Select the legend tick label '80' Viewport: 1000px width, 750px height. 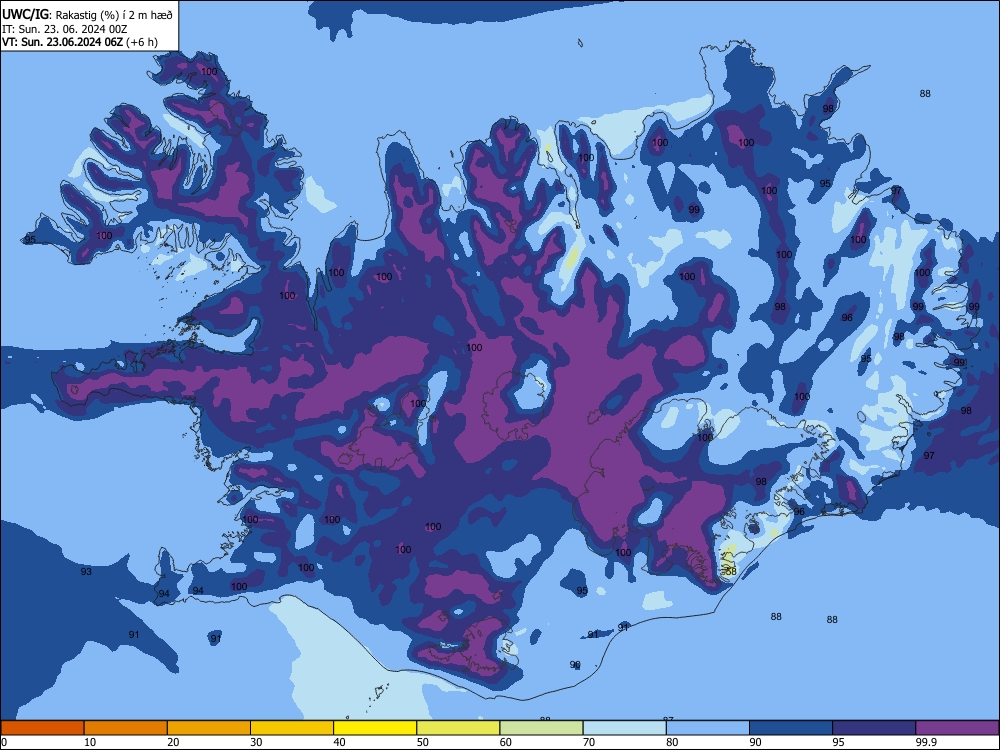point(672,742)
